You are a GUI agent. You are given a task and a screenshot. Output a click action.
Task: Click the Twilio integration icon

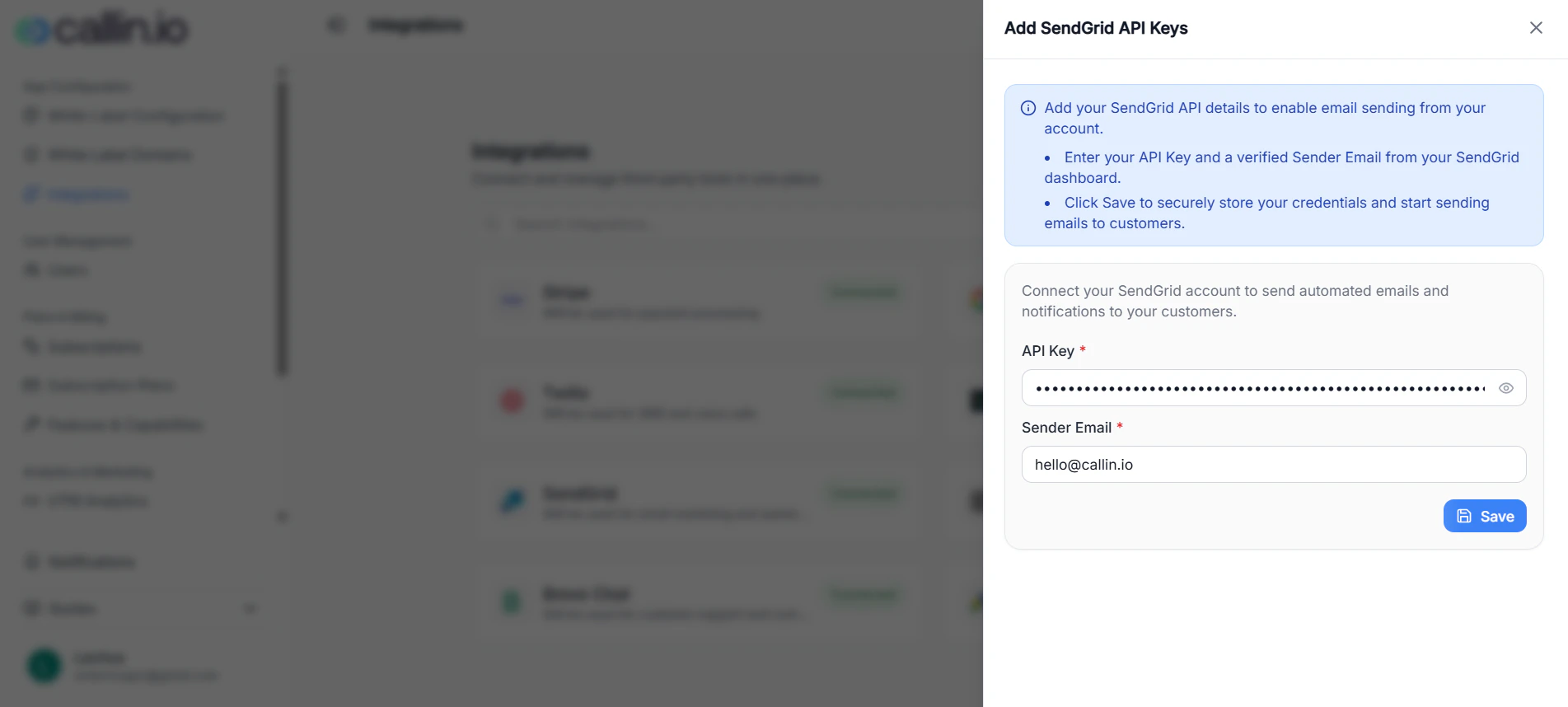(511, 401)
